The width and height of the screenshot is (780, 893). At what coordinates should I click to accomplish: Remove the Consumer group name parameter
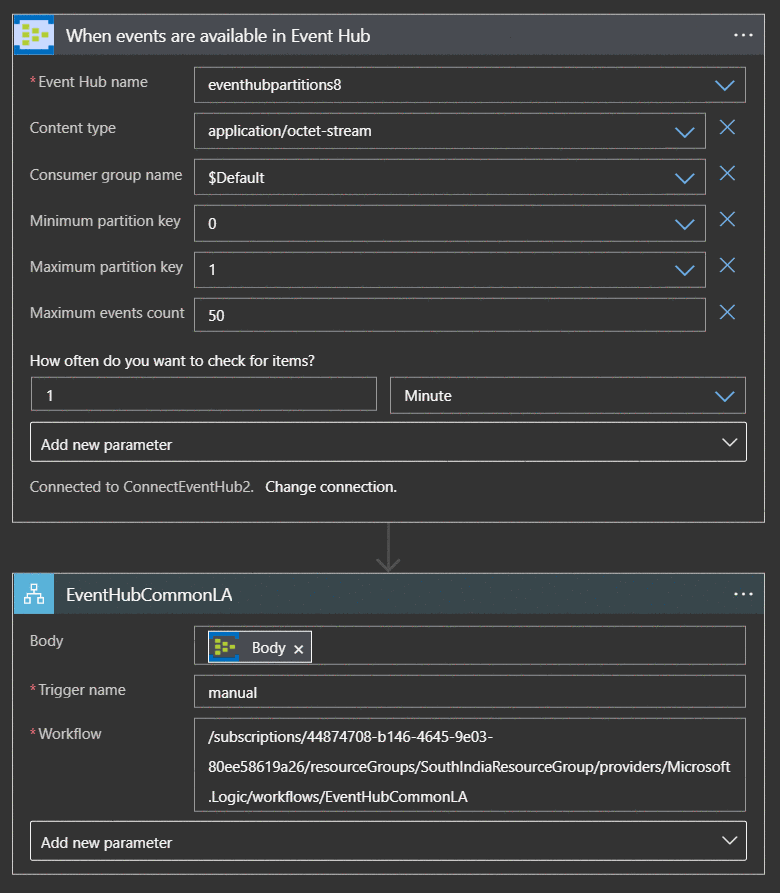pyautogui.click(x=727, y=174)
